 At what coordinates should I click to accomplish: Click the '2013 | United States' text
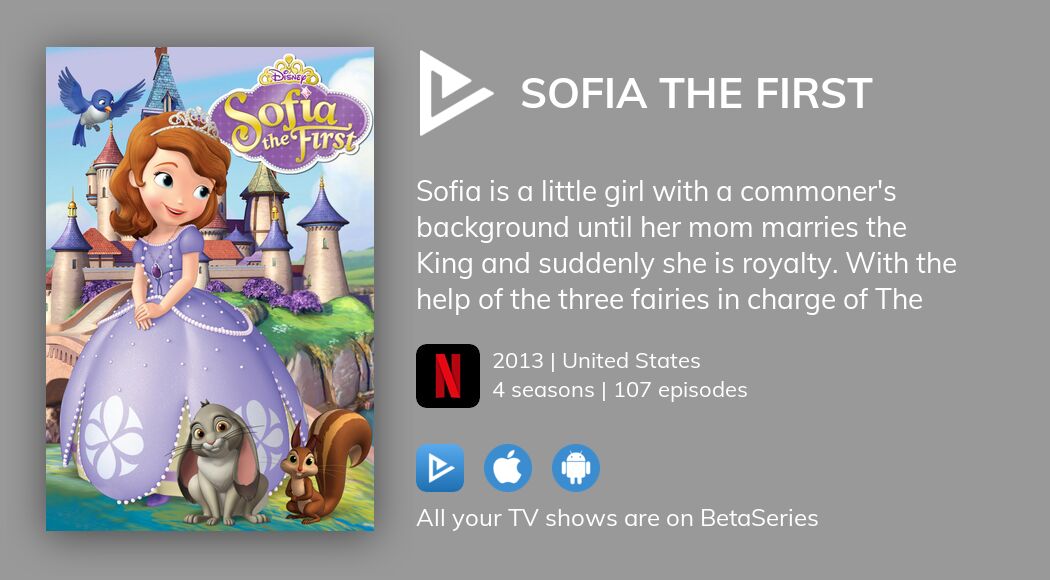596,361
